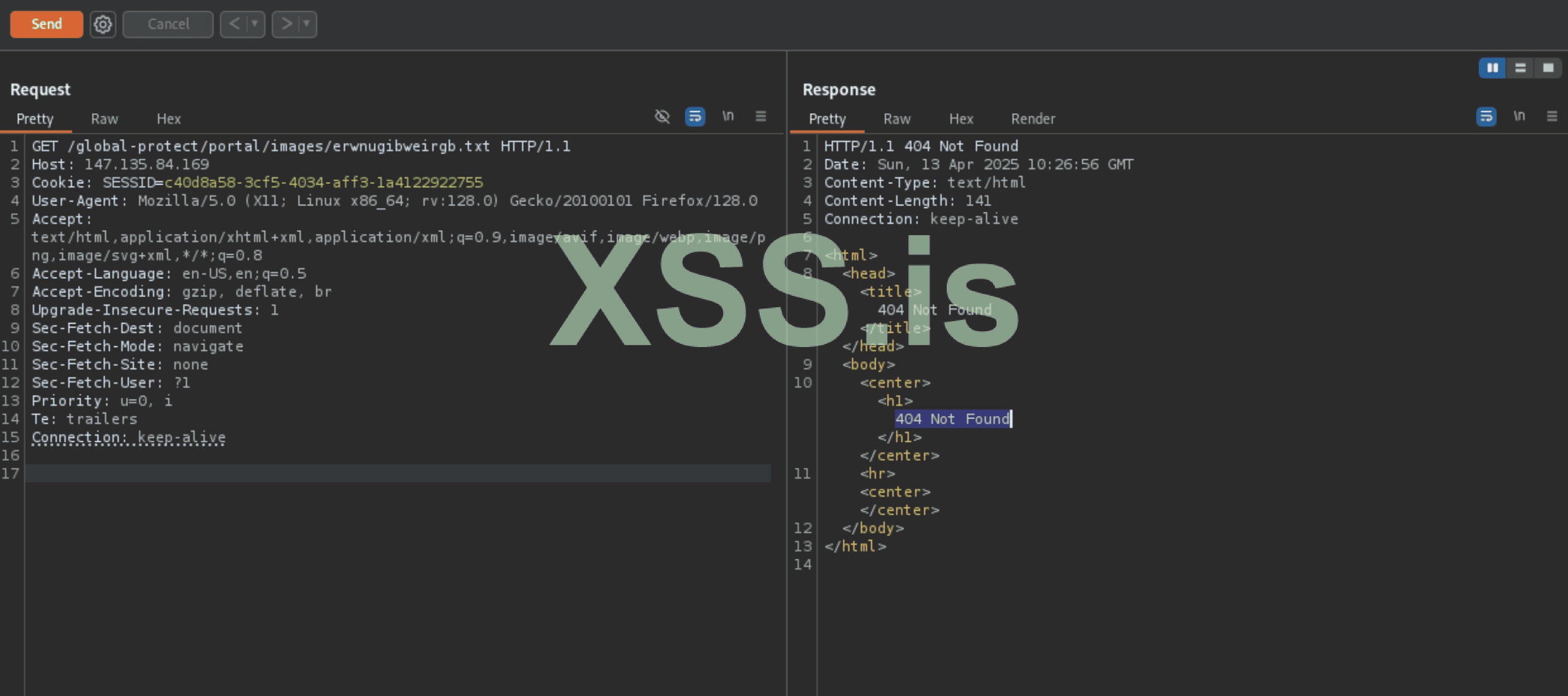Screen dimensions: 1568x696
Task: Switch to side-by-side split layout
Action: 1492,68
